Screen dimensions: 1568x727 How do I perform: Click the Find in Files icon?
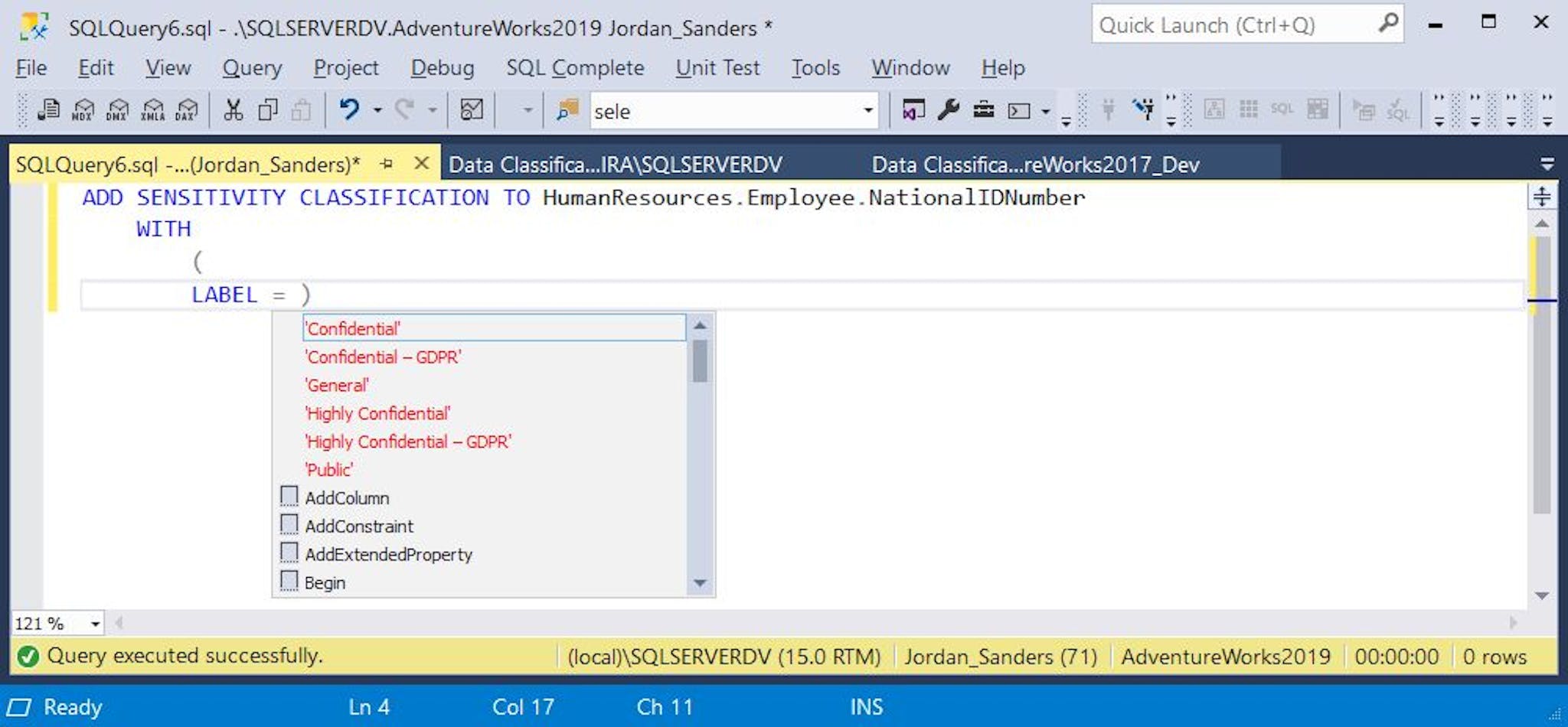coord(567,111)
